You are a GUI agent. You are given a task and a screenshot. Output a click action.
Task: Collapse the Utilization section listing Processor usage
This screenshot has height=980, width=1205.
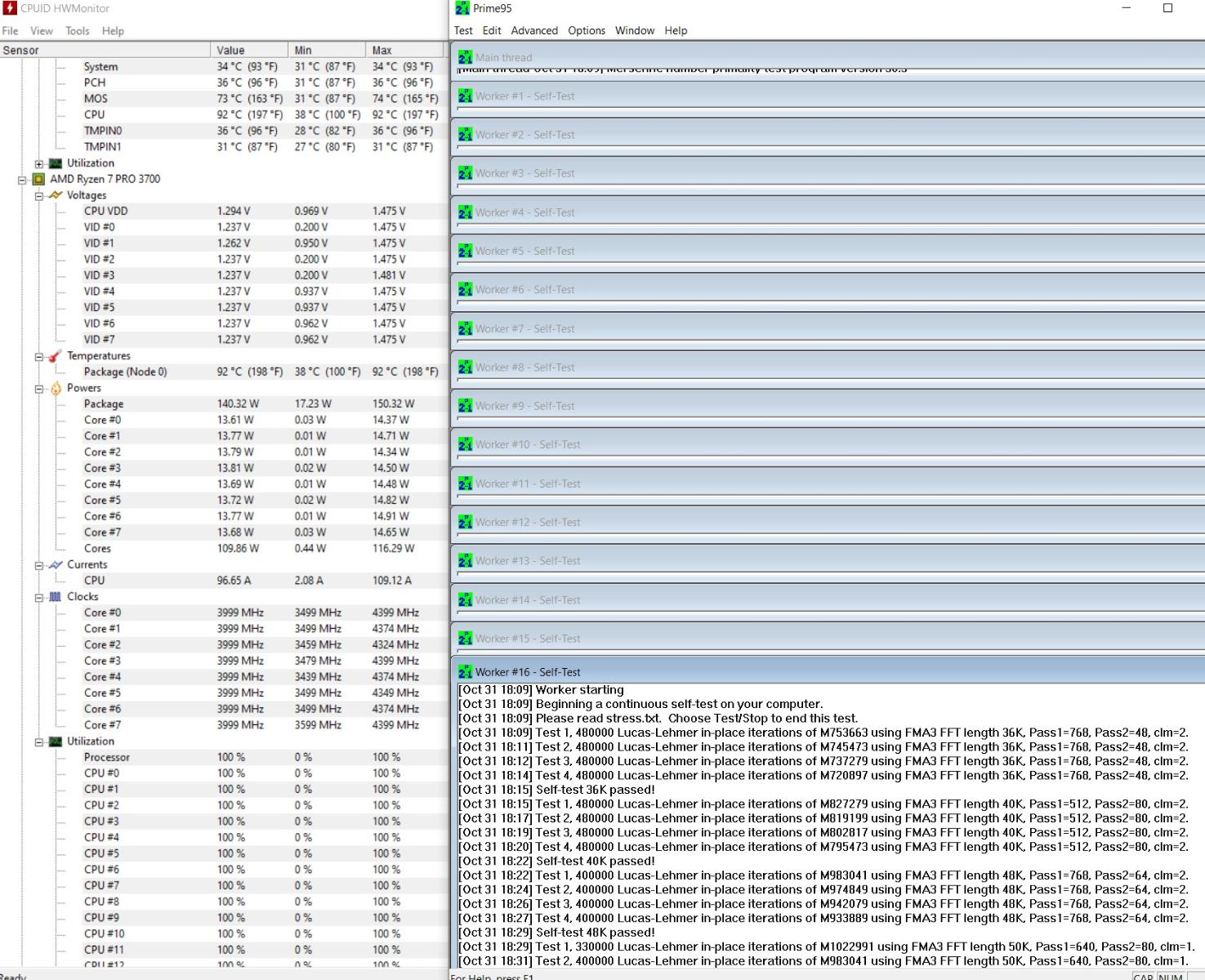coord(38,742)
